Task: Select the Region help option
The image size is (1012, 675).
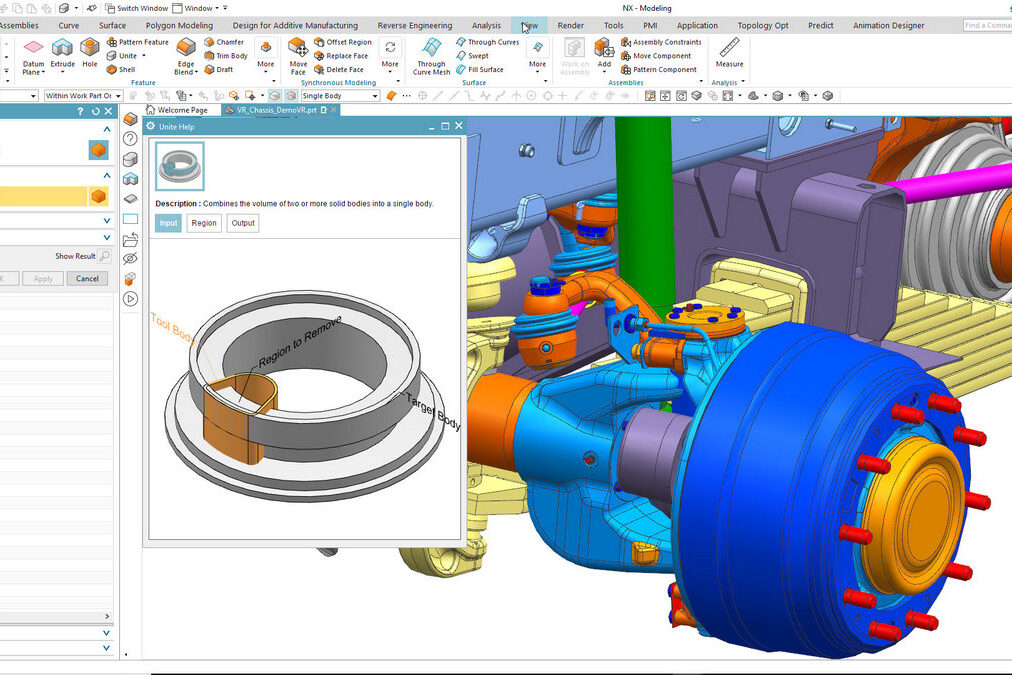Action: click(x=204, y=223)
